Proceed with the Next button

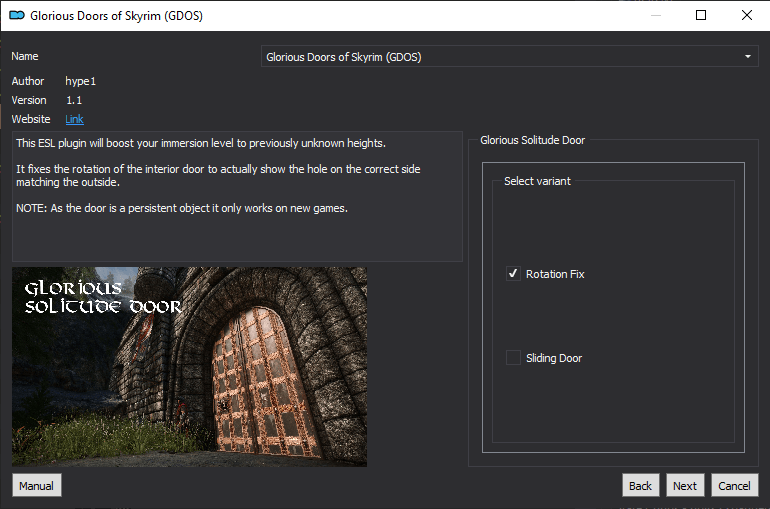[685, 485]
